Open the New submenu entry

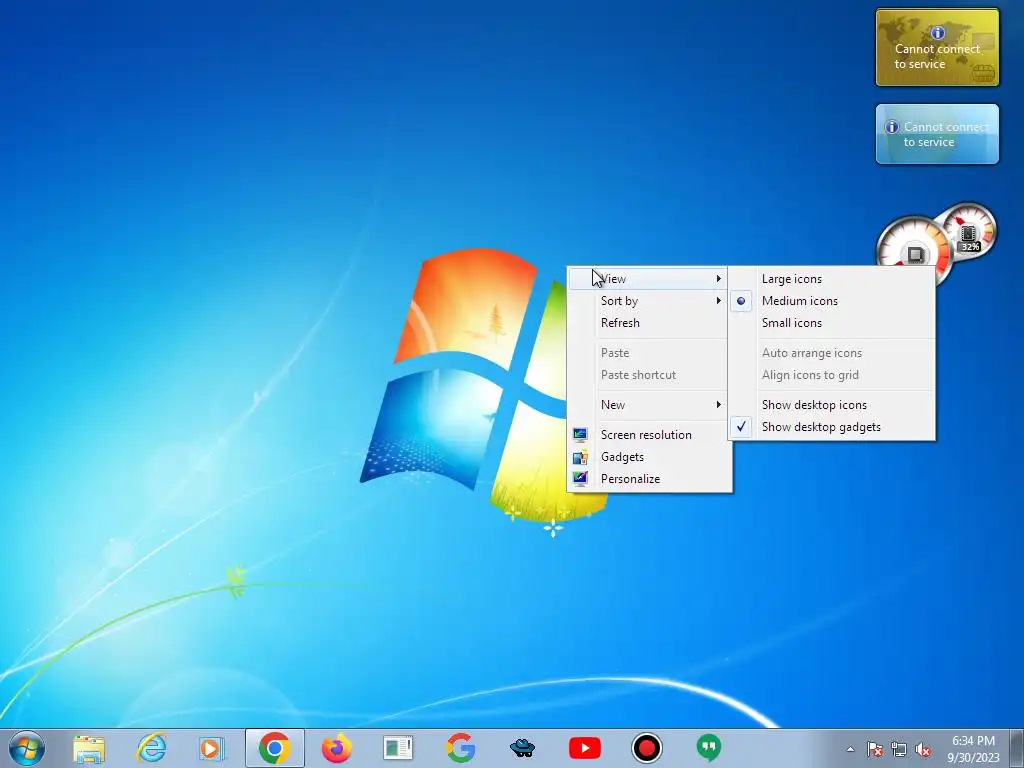pos(648,405)
